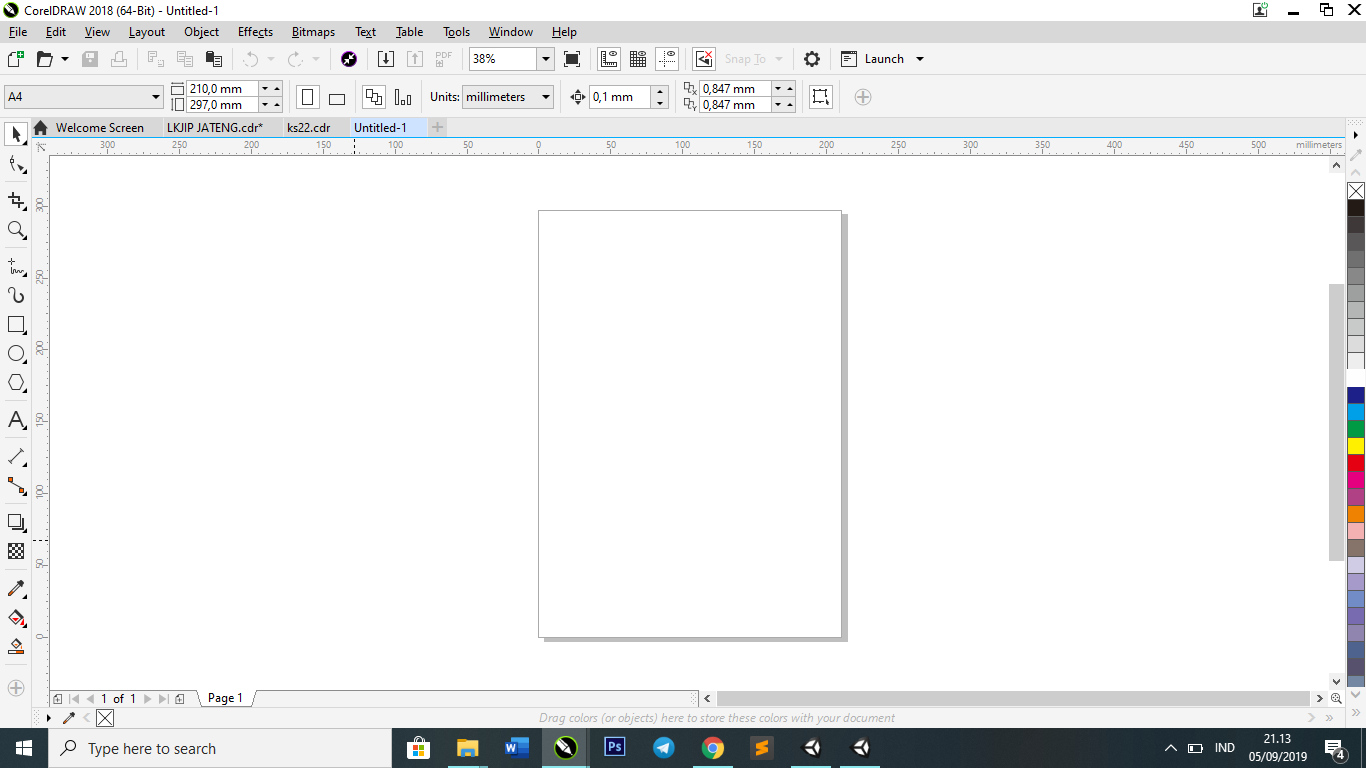This screenshot has height=768, width=1366.
Task: Select the Shape tool
Action: pyautogui.click(x=16, y=165)
